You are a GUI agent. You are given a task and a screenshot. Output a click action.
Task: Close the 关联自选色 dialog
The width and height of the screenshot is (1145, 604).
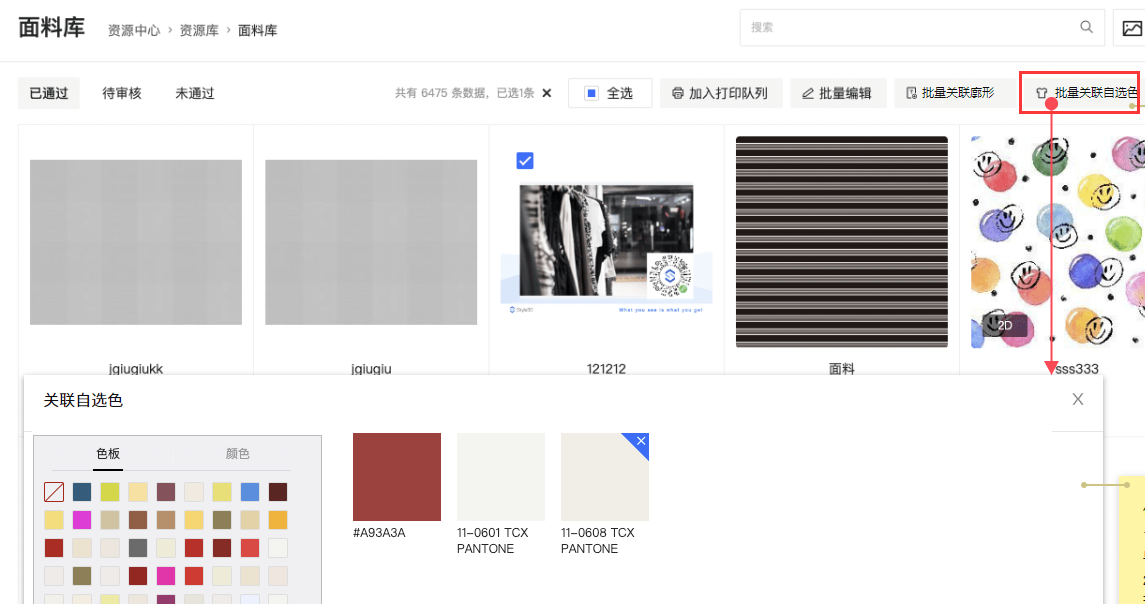pos(1077,399)
